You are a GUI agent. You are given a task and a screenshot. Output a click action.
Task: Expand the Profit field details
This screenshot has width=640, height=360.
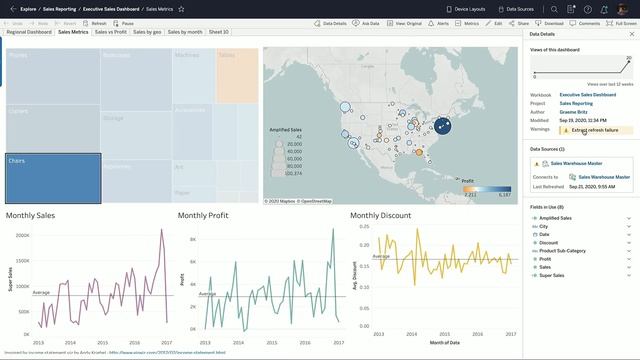coord(629,259)
